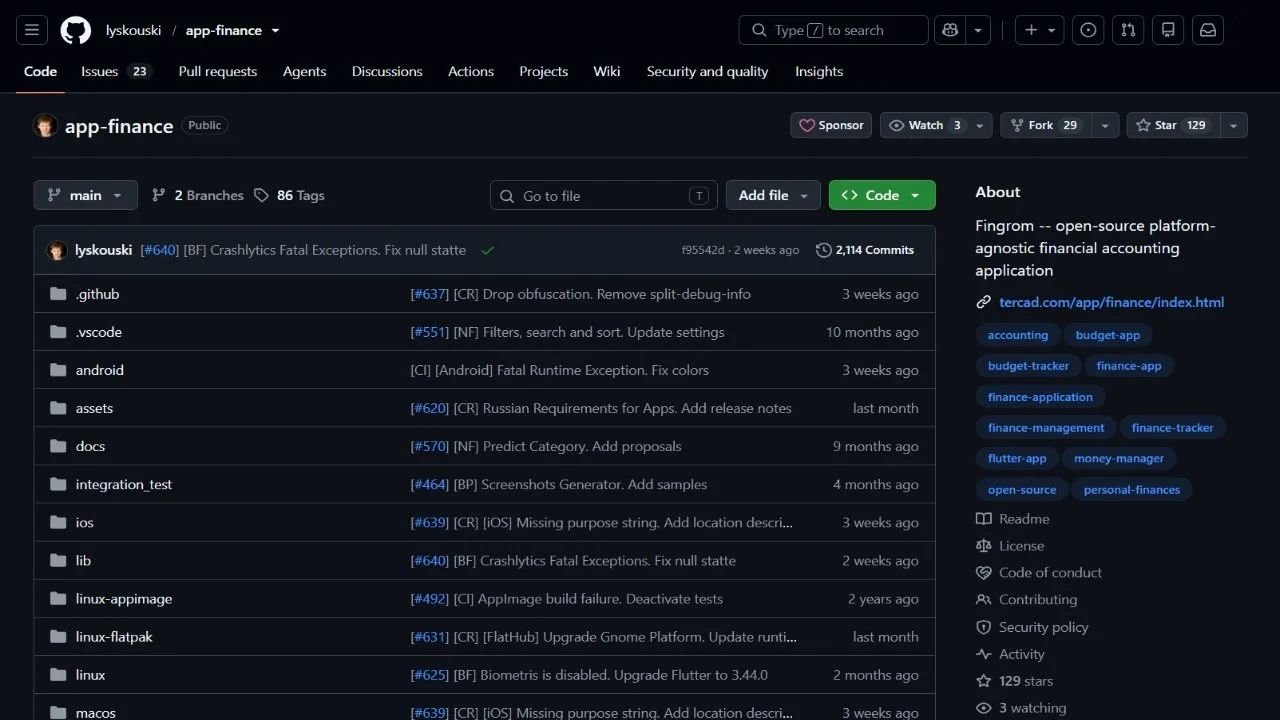The width and height of the screenshot is (1280, 720).
Task: Open notifications inbox icon
Action: pos(1208,30)
